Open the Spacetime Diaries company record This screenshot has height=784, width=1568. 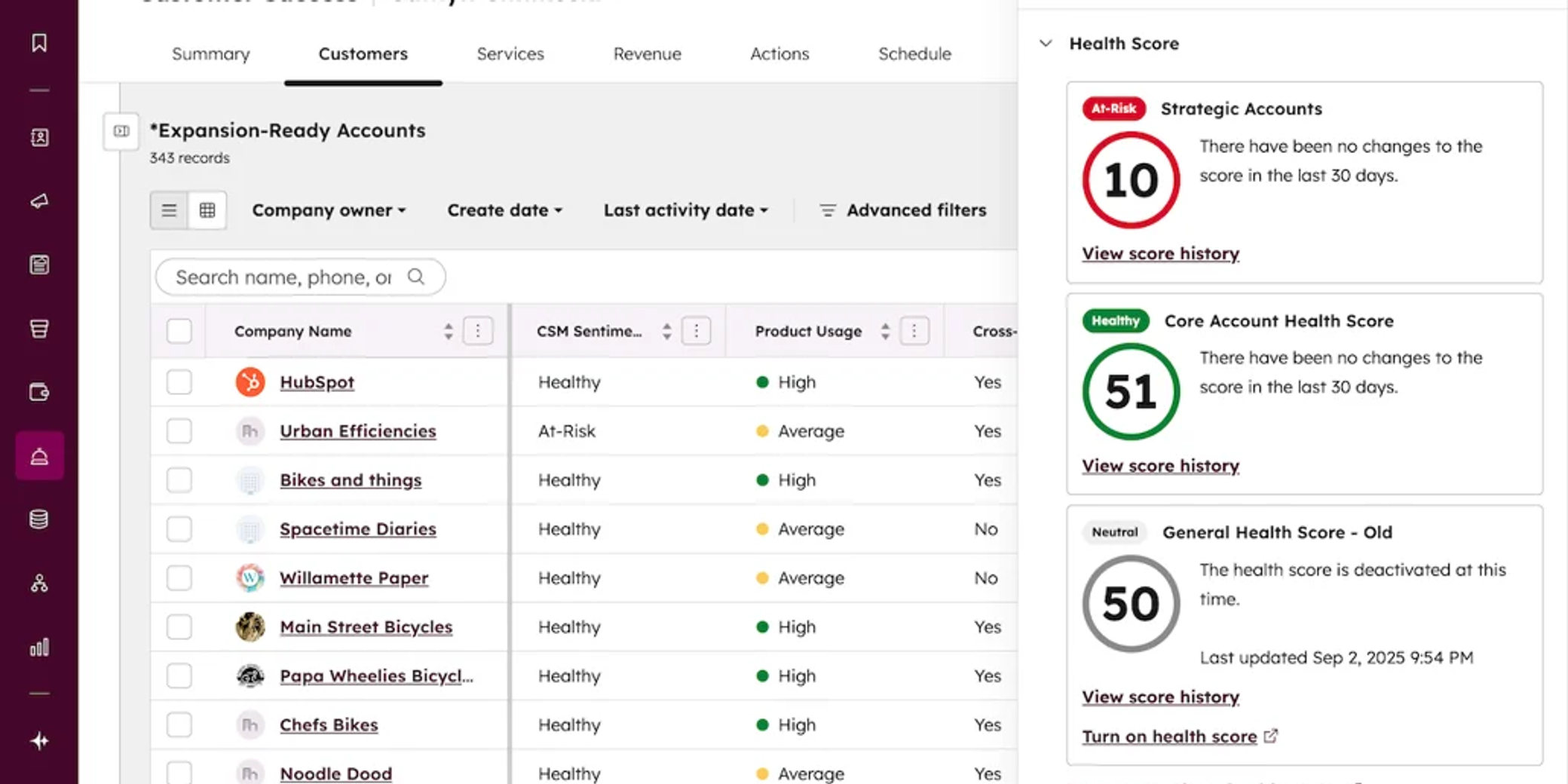pos(358,529)
